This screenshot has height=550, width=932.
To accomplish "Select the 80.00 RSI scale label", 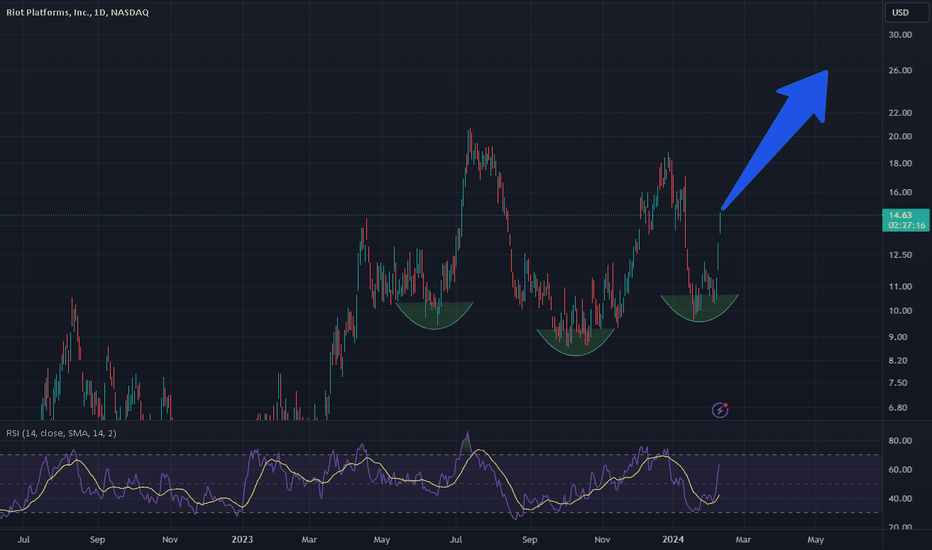I will [900, 441].
